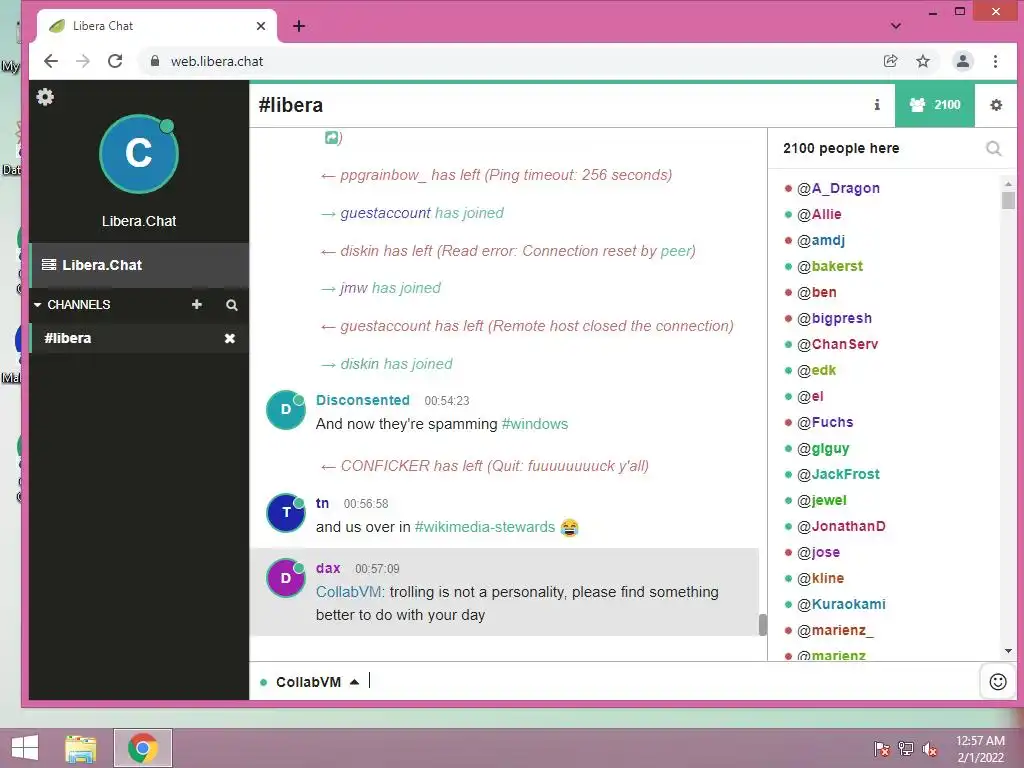The width and height of the screenshot is (1024, 768).
Task: Search people list with magnifier icon
Action: [x=993, y=149]
